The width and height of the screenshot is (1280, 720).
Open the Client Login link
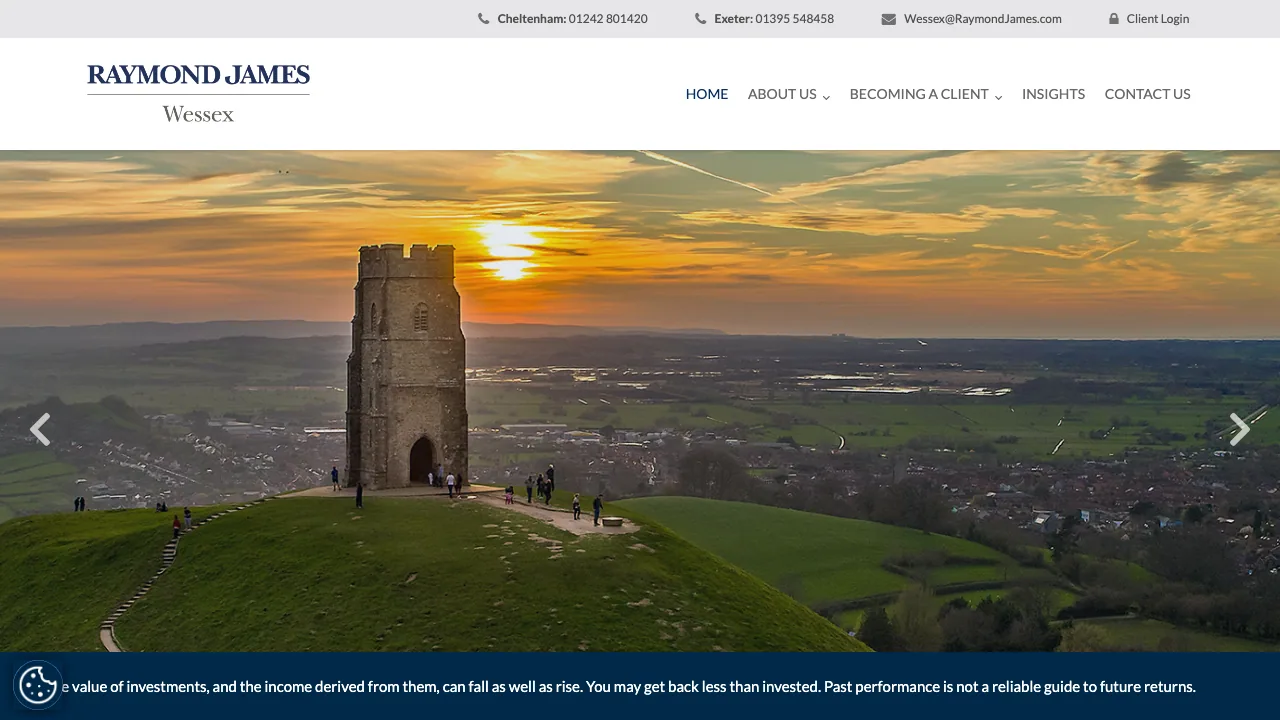click(x=1158, y=18)
